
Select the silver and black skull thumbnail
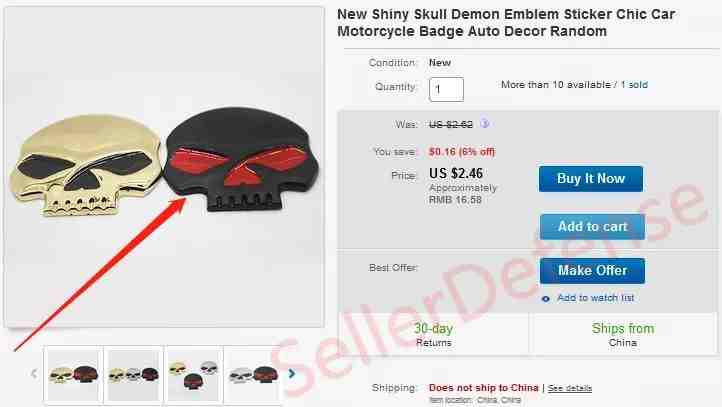point(253,374)
